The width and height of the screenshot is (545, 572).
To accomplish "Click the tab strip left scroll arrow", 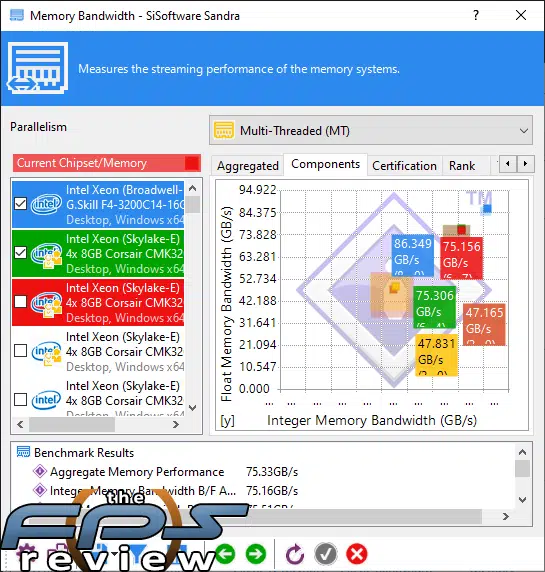I will click(x=508, y=164).
